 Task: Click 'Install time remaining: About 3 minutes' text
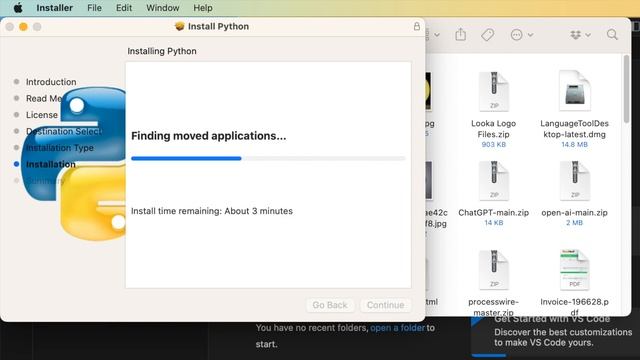[x=212, y=211]
